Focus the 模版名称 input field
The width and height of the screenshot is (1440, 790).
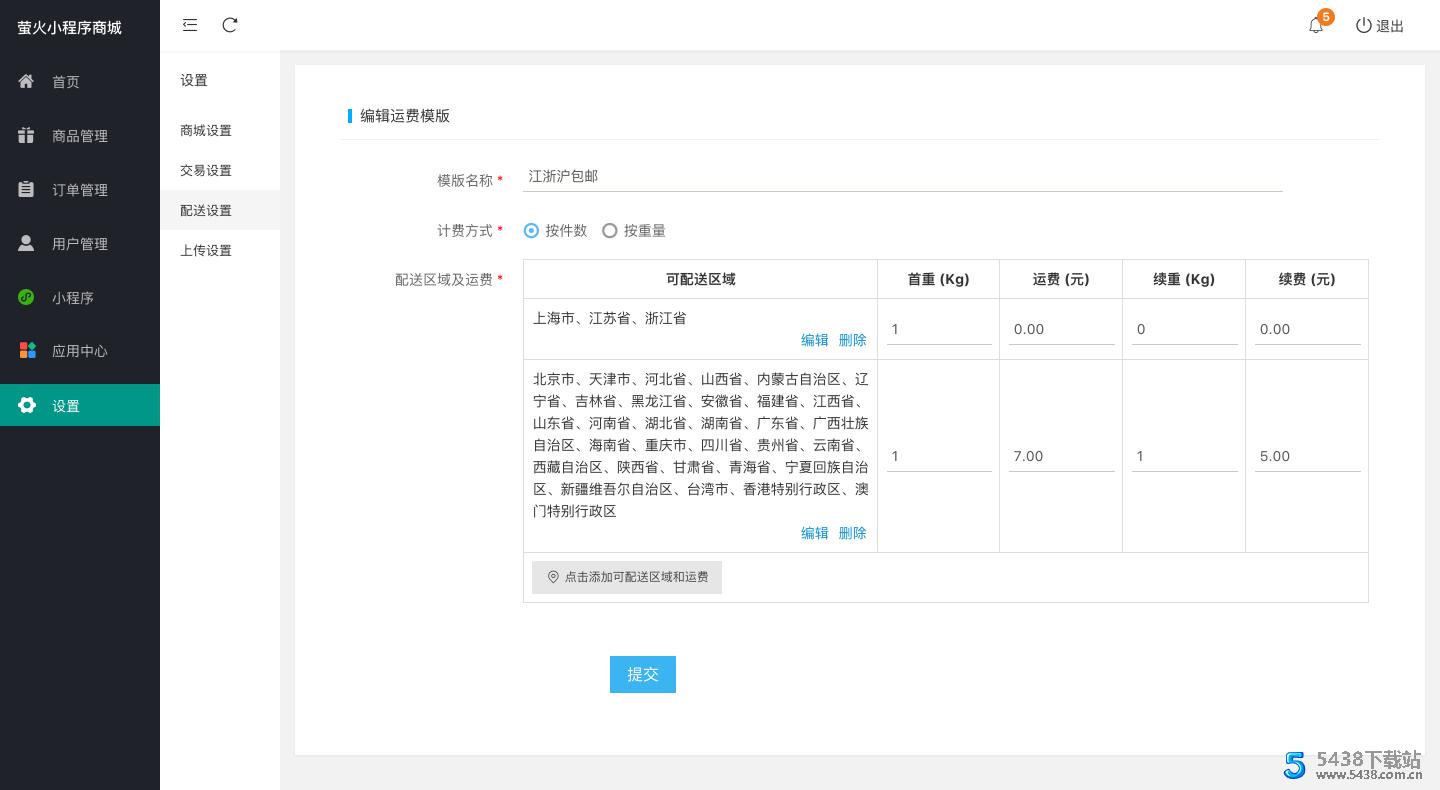[902, 177]
